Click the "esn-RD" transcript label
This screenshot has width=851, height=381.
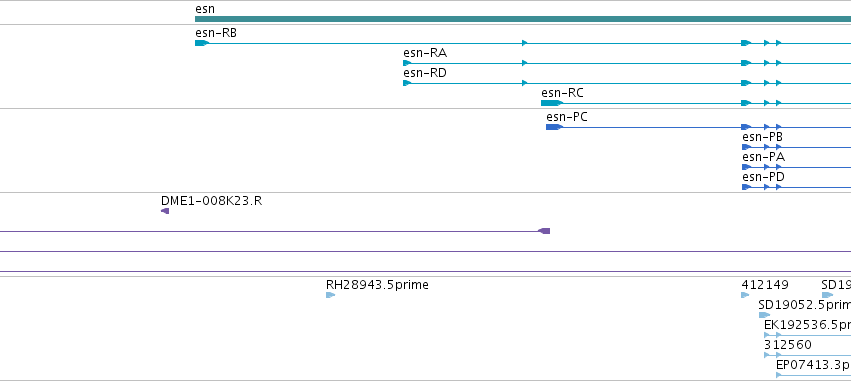(425, 73)
